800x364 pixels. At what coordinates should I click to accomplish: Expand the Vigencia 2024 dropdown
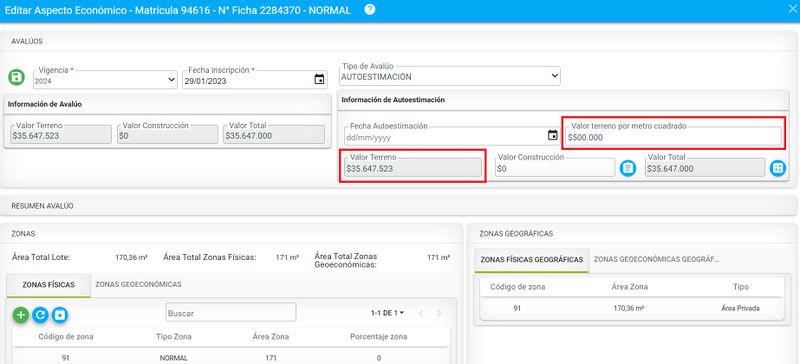(105, 80)
